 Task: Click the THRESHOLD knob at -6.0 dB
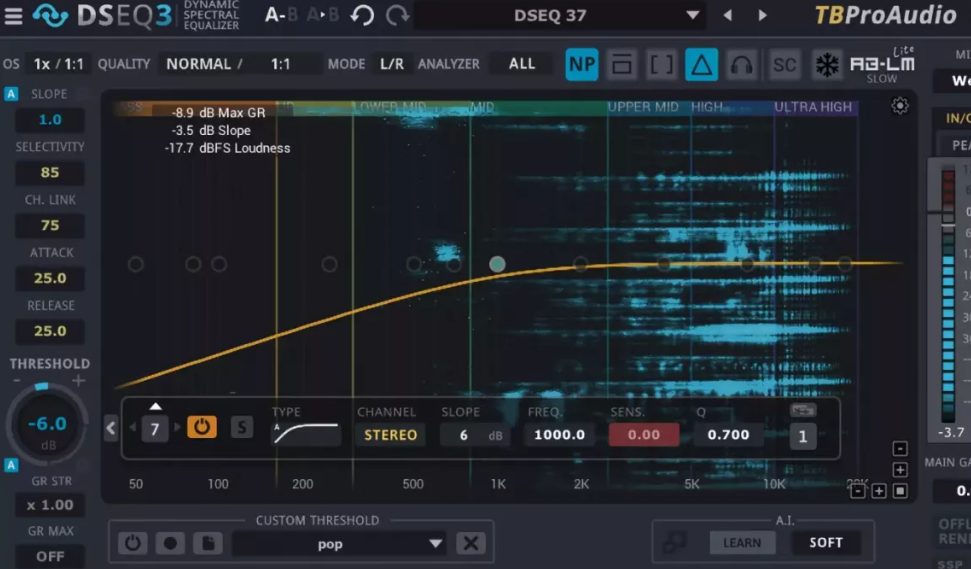(47, 425)
